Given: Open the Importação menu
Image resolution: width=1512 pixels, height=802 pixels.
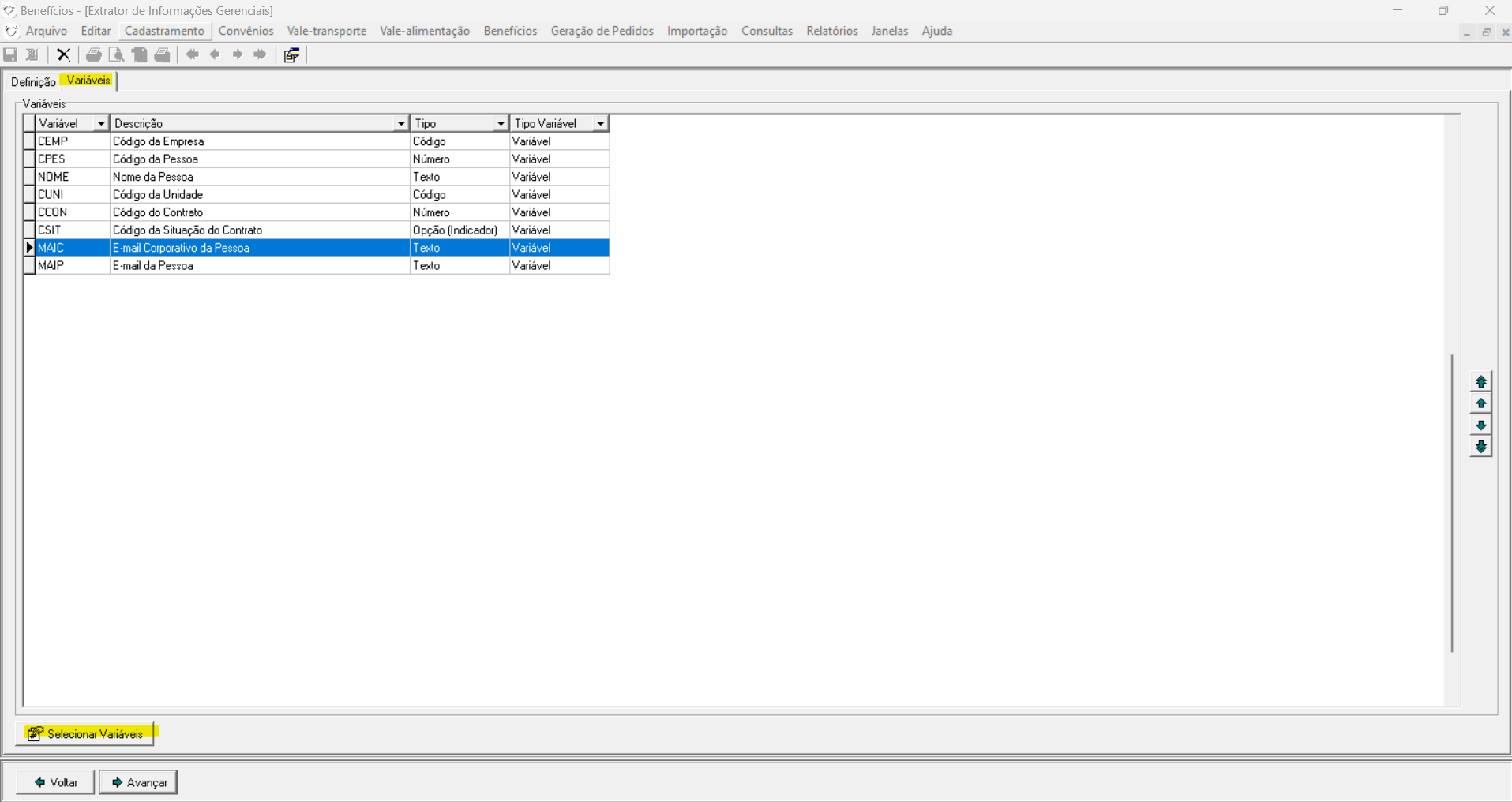Looking at the screenshot, I should click(x=697, y=31).
